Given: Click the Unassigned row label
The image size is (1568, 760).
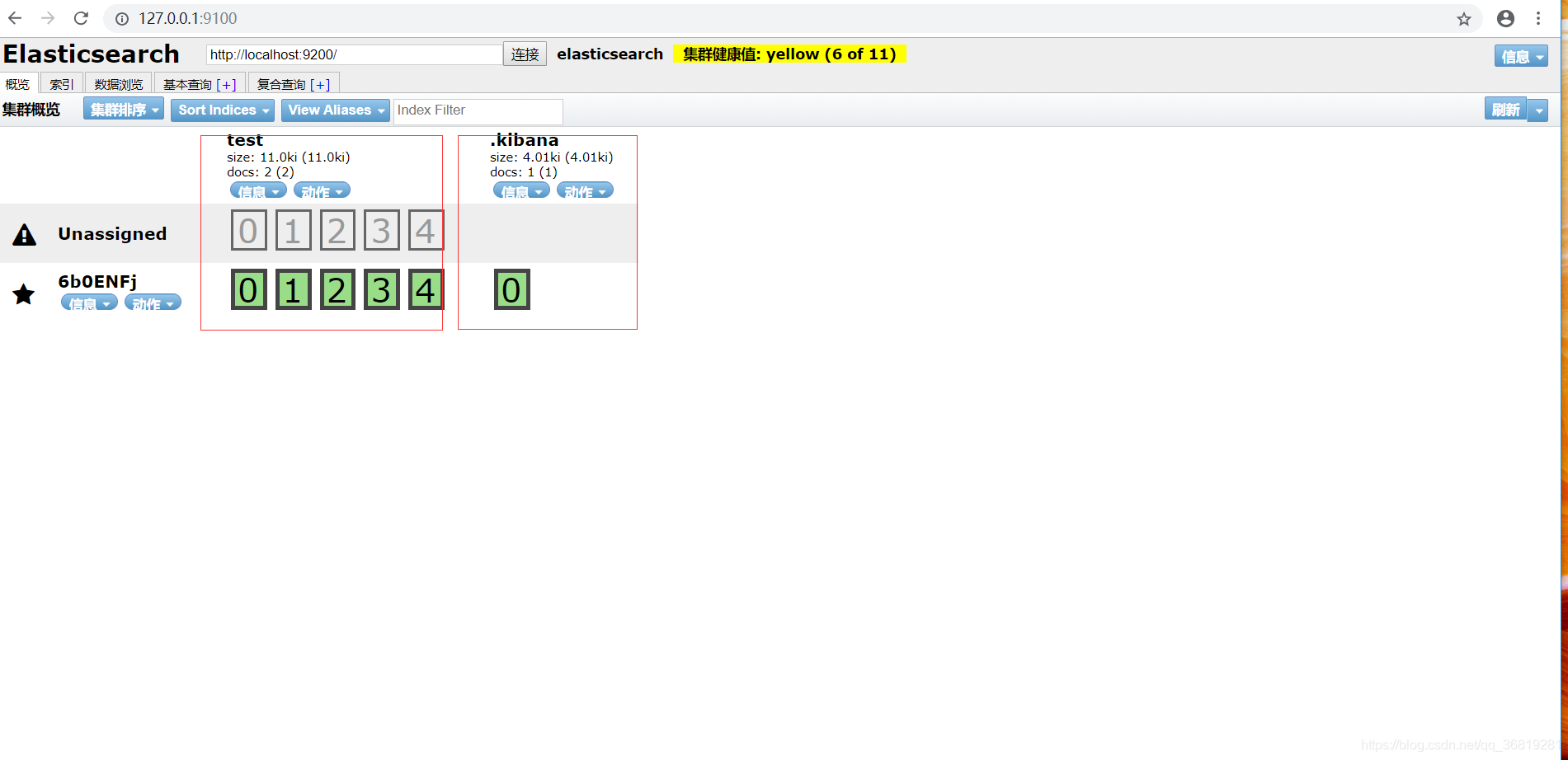Looking at the screenshot, I should 112,234.
